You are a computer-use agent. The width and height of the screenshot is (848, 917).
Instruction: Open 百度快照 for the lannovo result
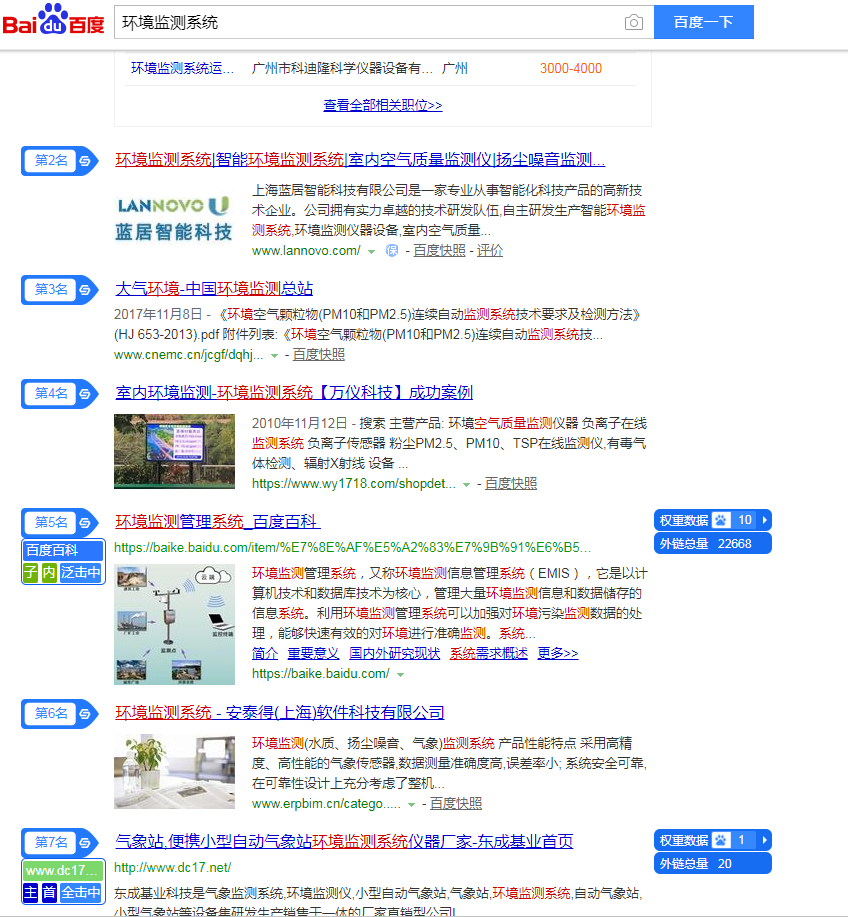click(439, 251)
